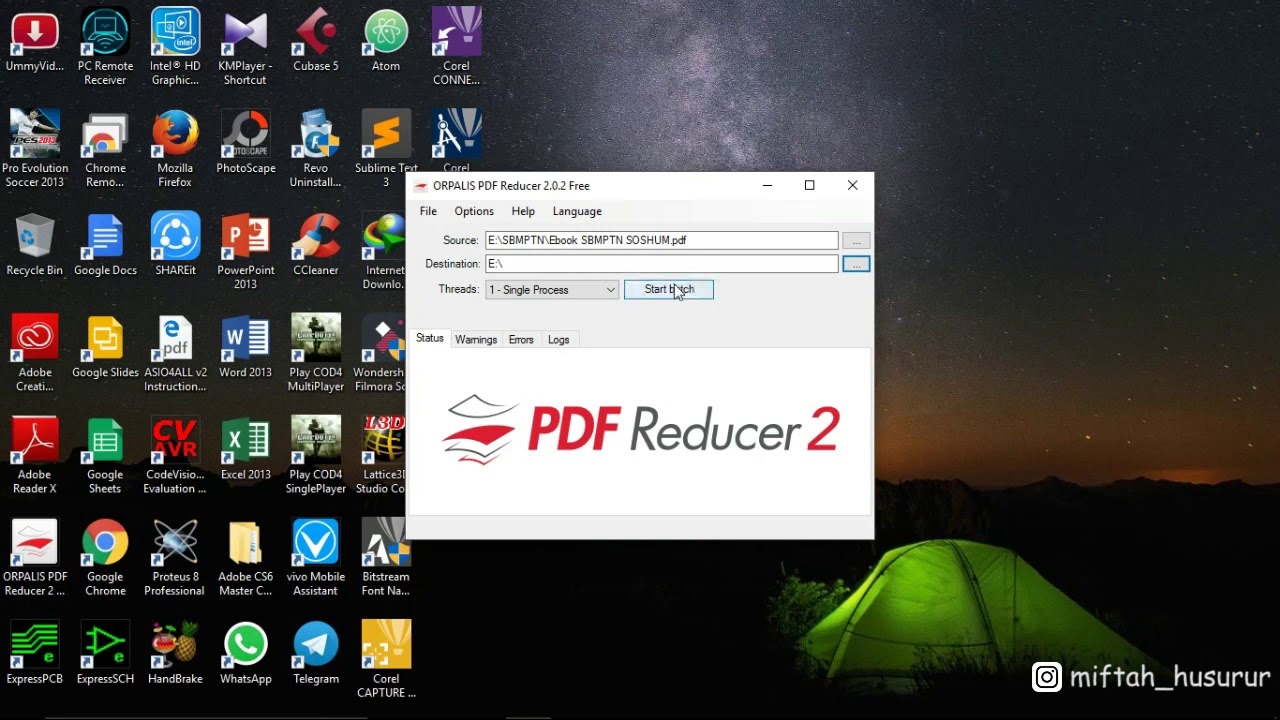The height and width of the screenshot is (720, 1280).
Task: Click the Destination path input field
Action: 661,264
